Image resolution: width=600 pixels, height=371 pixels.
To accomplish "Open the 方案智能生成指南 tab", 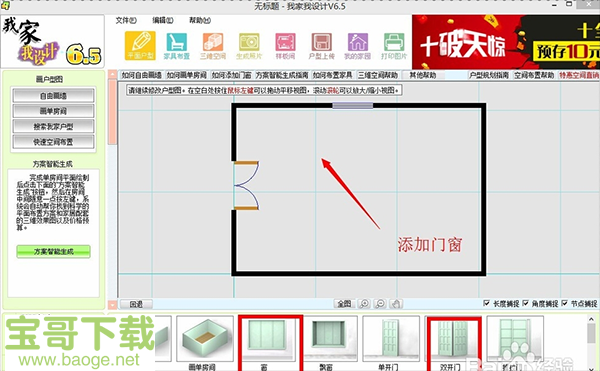I will (282, 75).
